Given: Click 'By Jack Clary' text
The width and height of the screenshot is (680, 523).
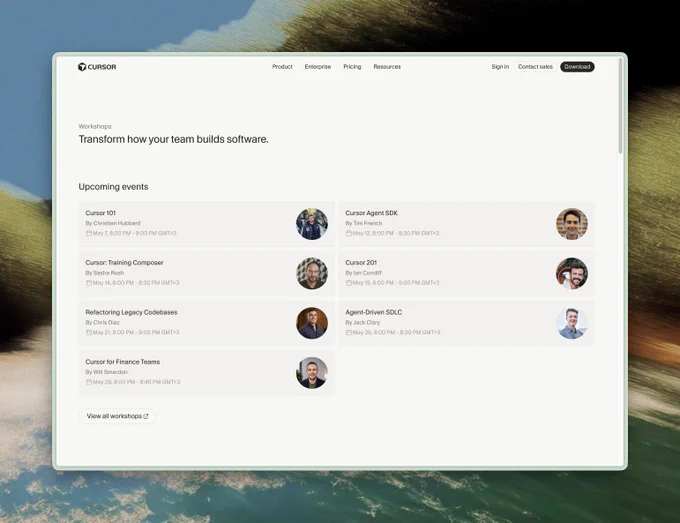Looking at the screenshot, I should click(363, 323).
